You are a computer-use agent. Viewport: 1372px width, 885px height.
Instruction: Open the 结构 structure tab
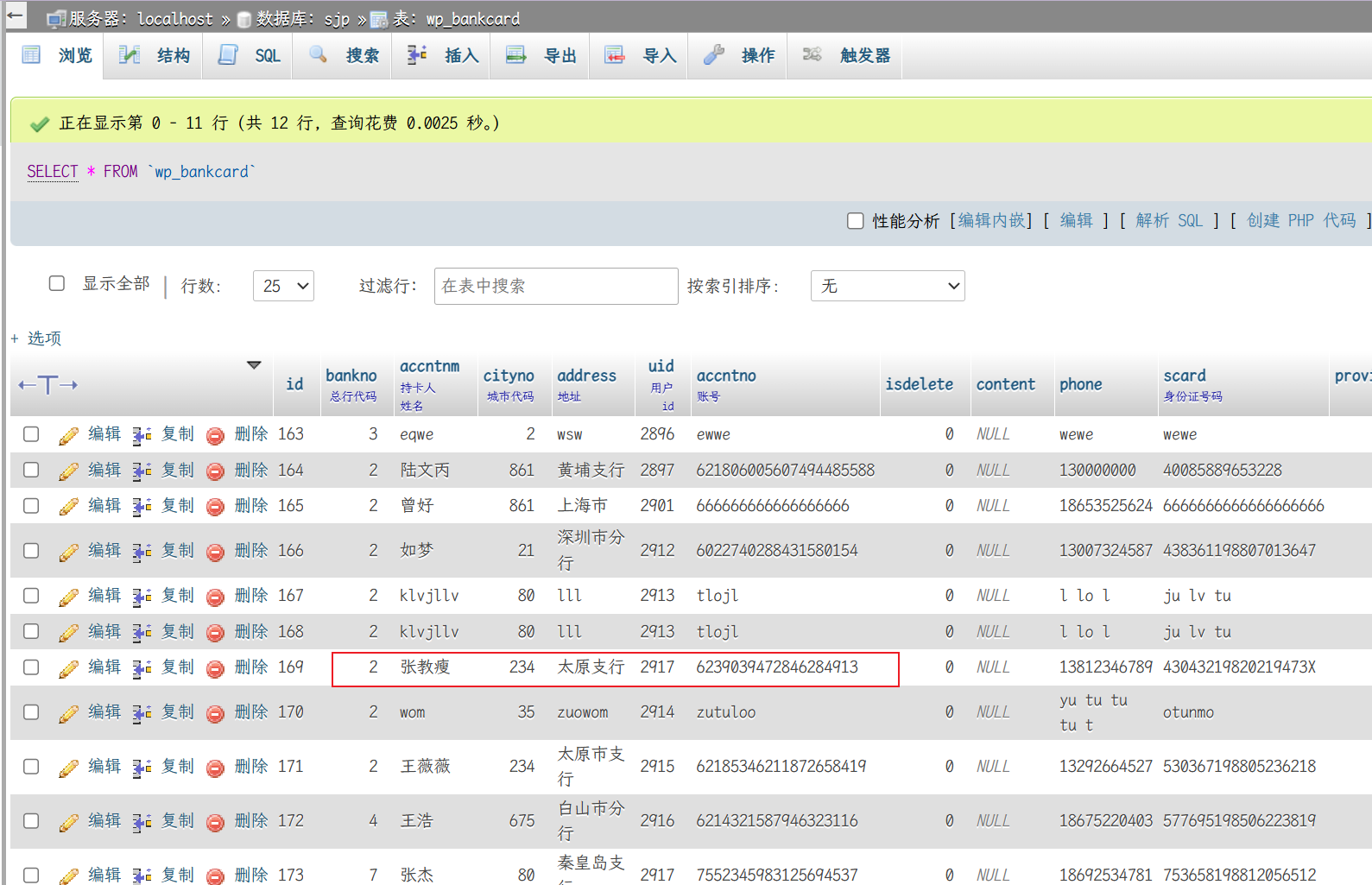(155, 55)
